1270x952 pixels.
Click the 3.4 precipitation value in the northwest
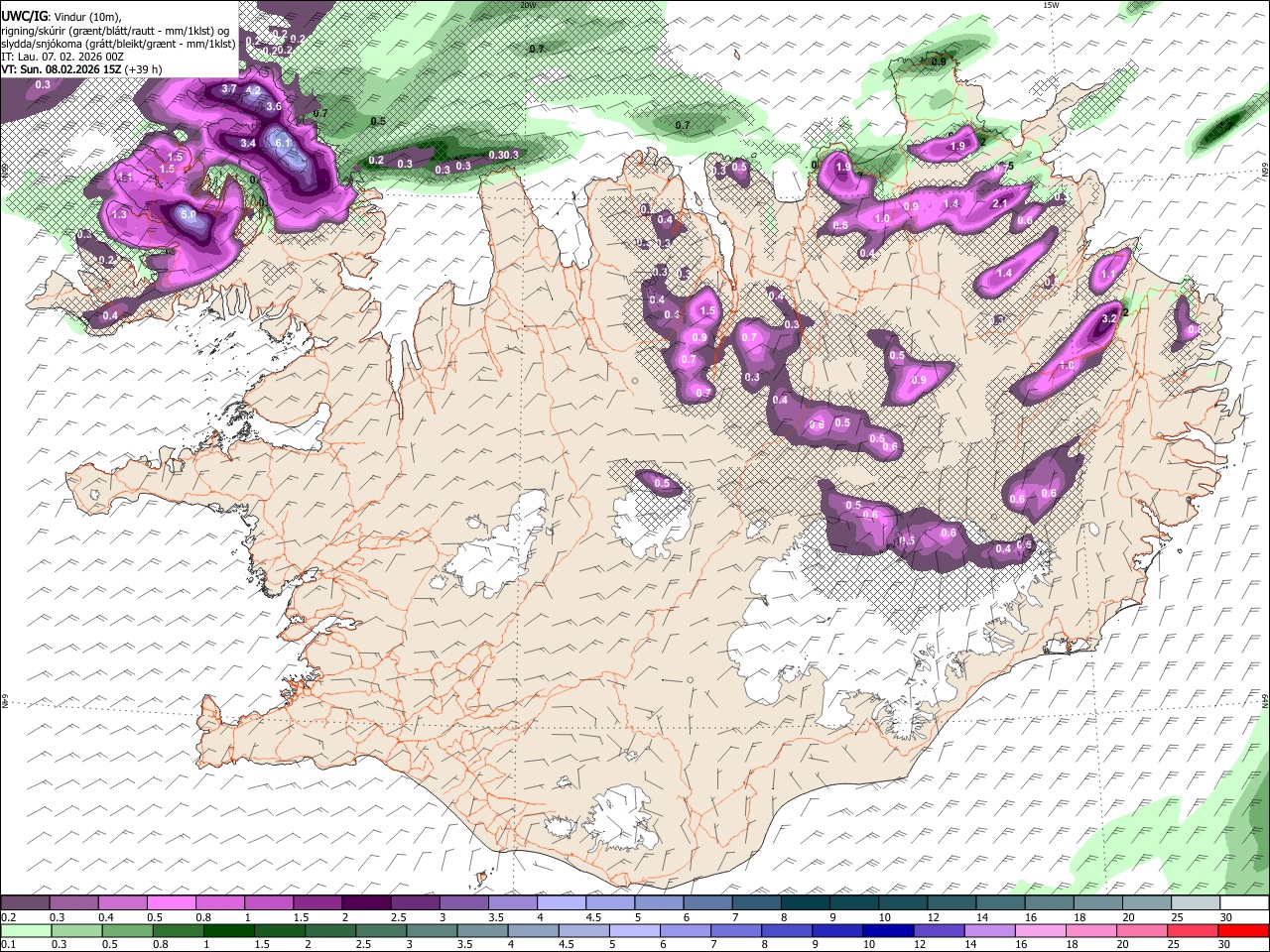tap(248, 143)
